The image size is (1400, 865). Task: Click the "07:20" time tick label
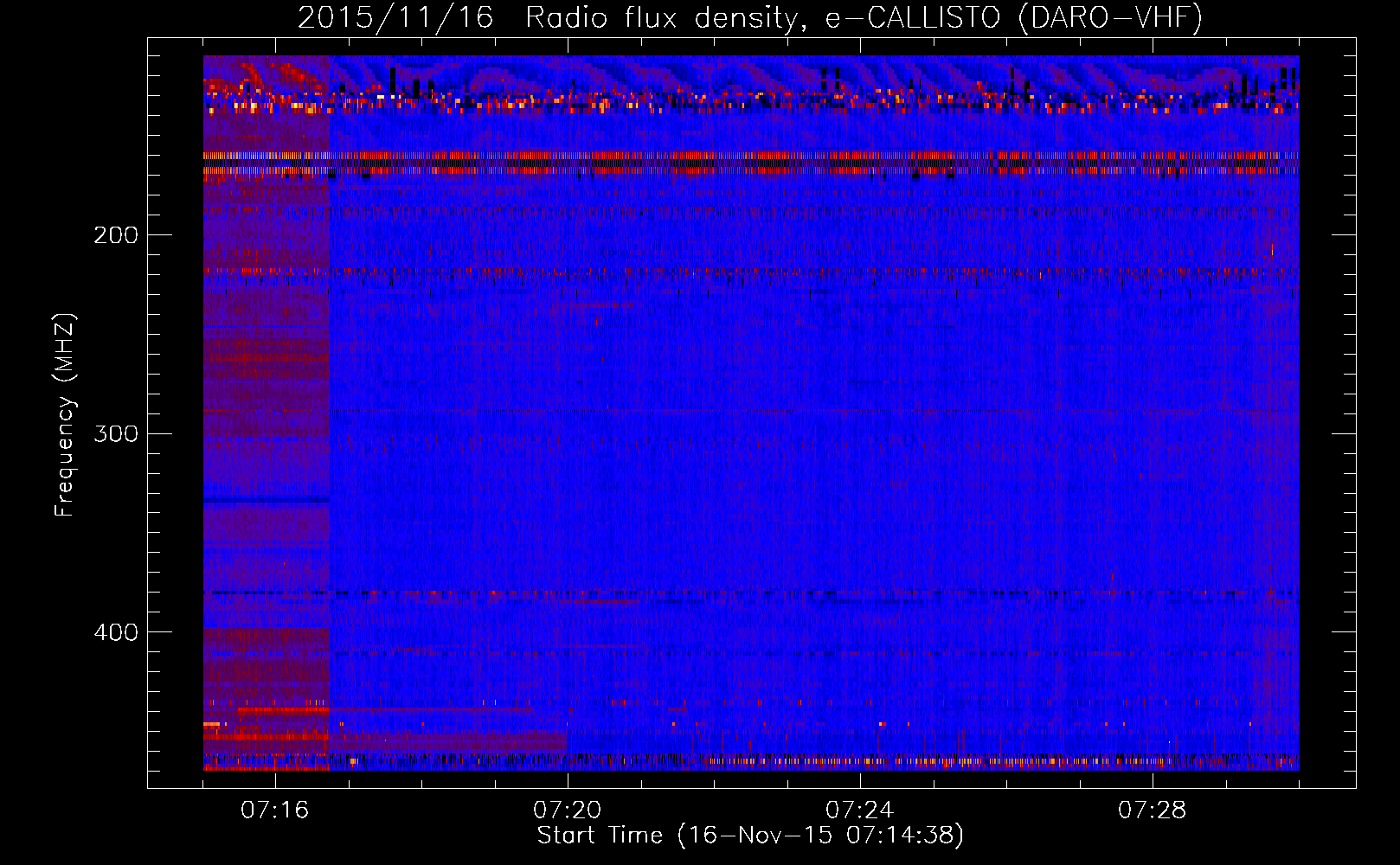pyautogui.click(x=568, y=811)
